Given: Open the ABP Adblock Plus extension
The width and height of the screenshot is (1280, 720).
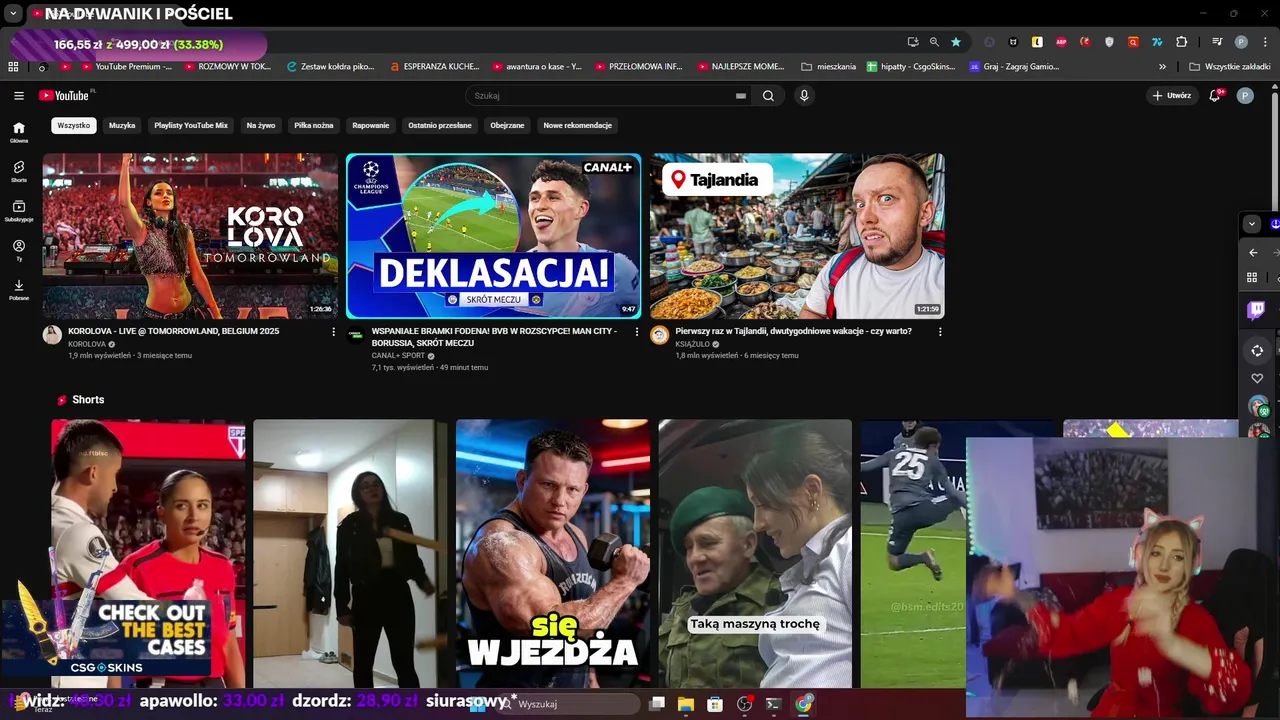Looking at the screenshot, I should pyautogui.click(x=1061, y=42).
